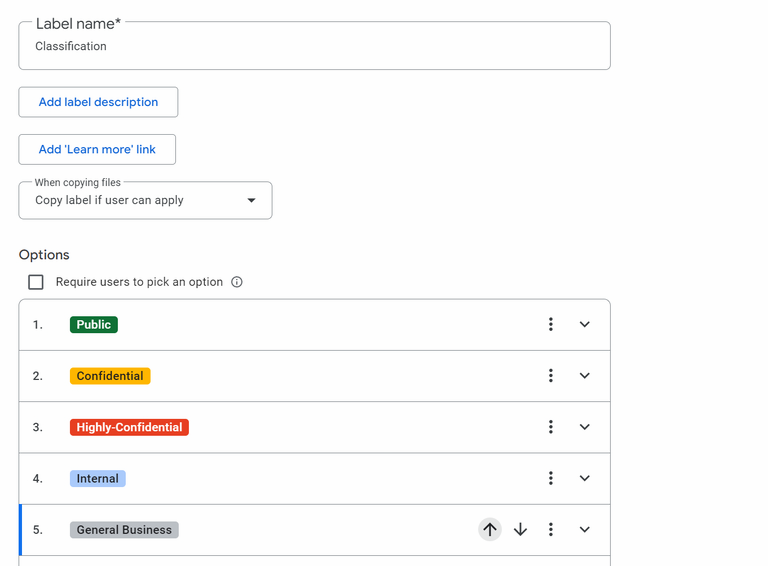The width and height of the screenshot is (768, 566).
Task: Open three-dot menu for Public option
Action: [x=550, y=325]
